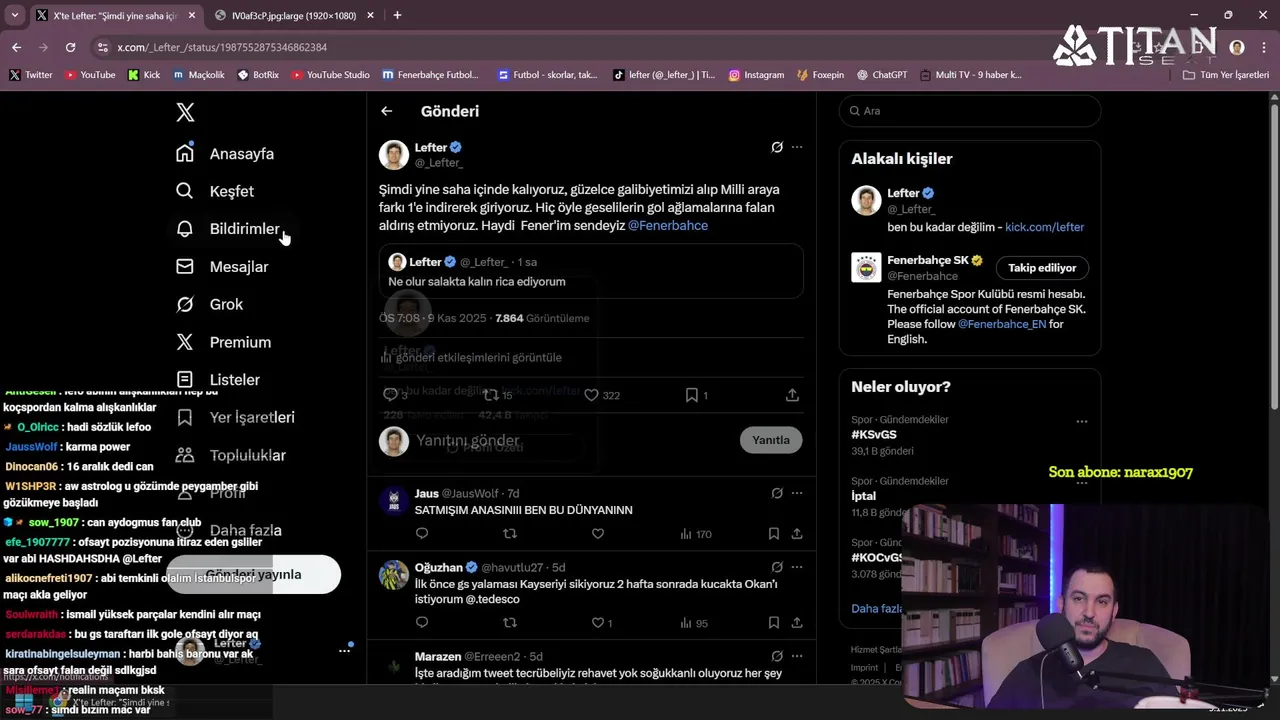Open Oğuzhan's profile avatar
This screenshot has height=720, width=1280.
[x=394, y=575]
